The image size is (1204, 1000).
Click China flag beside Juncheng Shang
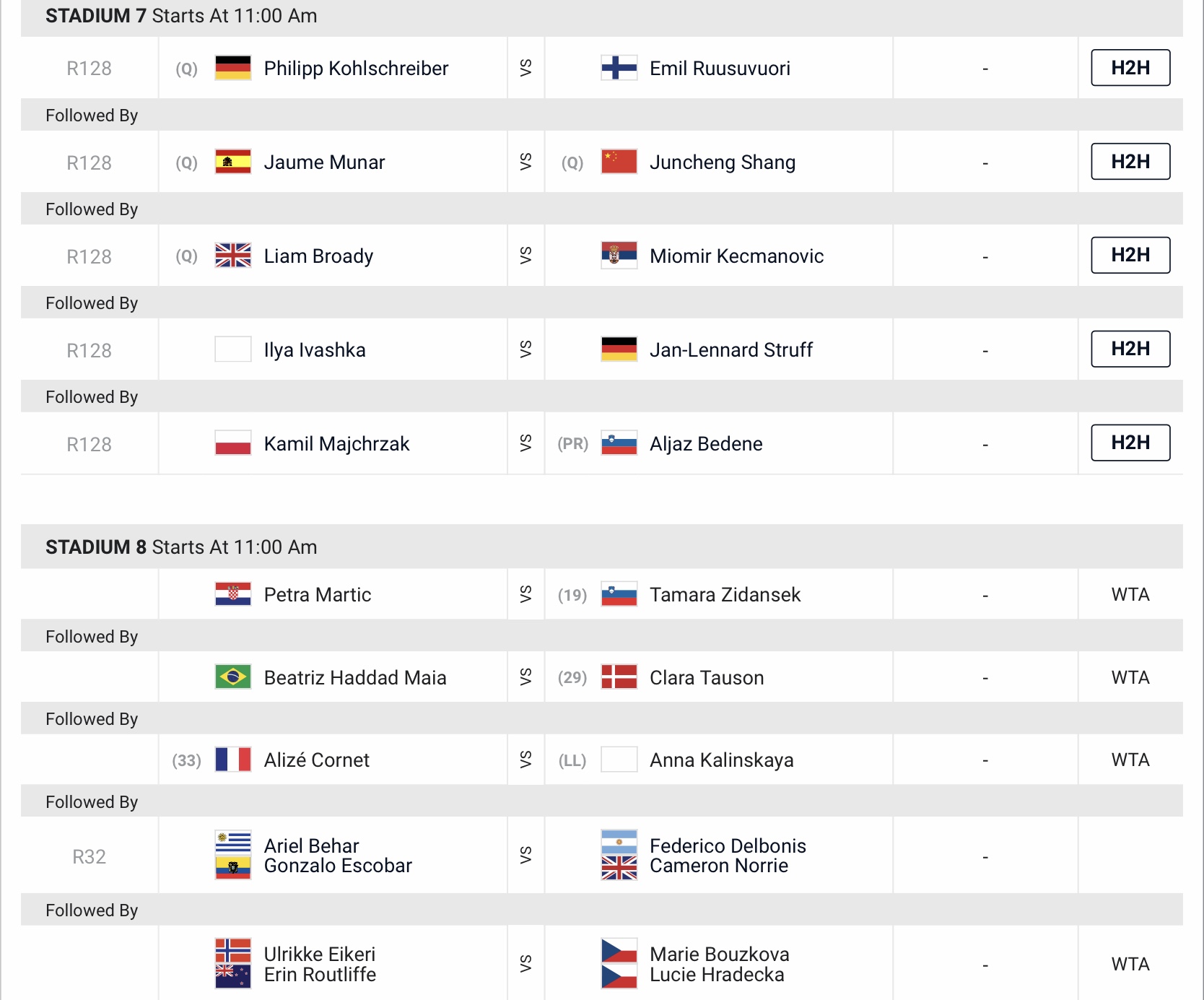[x=619, y=162]
